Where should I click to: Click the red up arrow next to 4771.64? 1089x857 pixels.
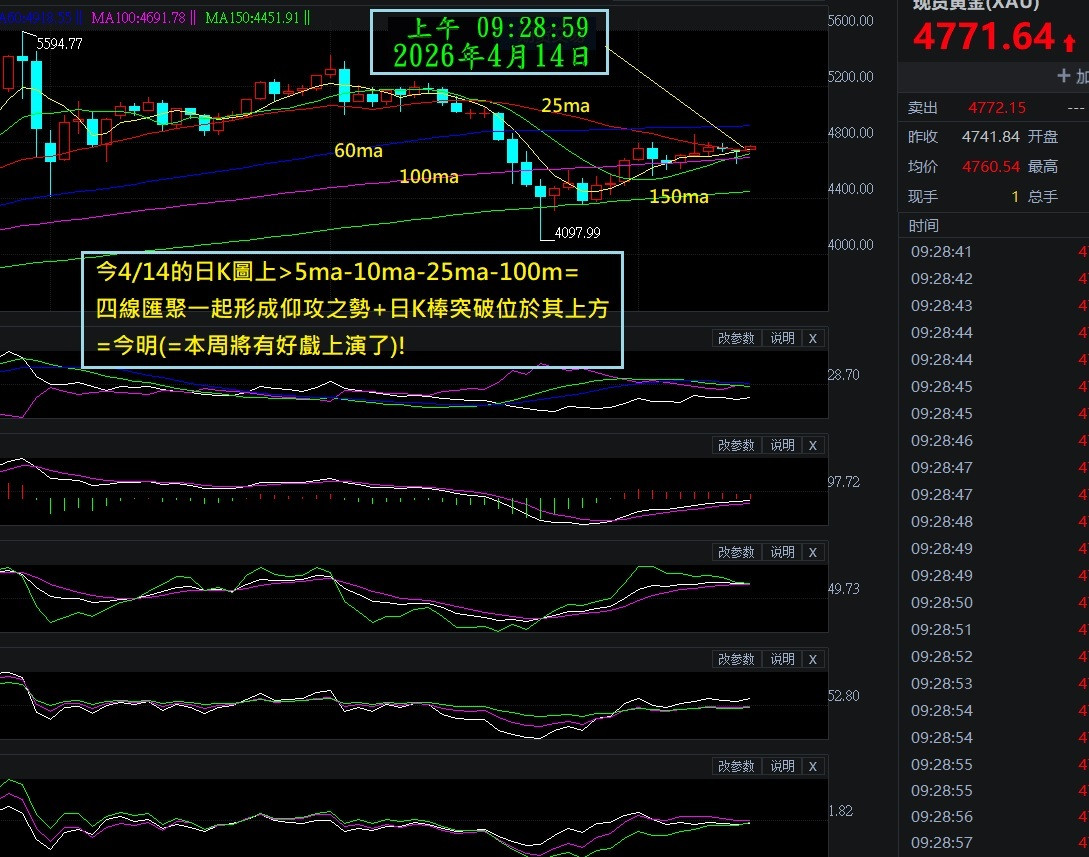1070,41
